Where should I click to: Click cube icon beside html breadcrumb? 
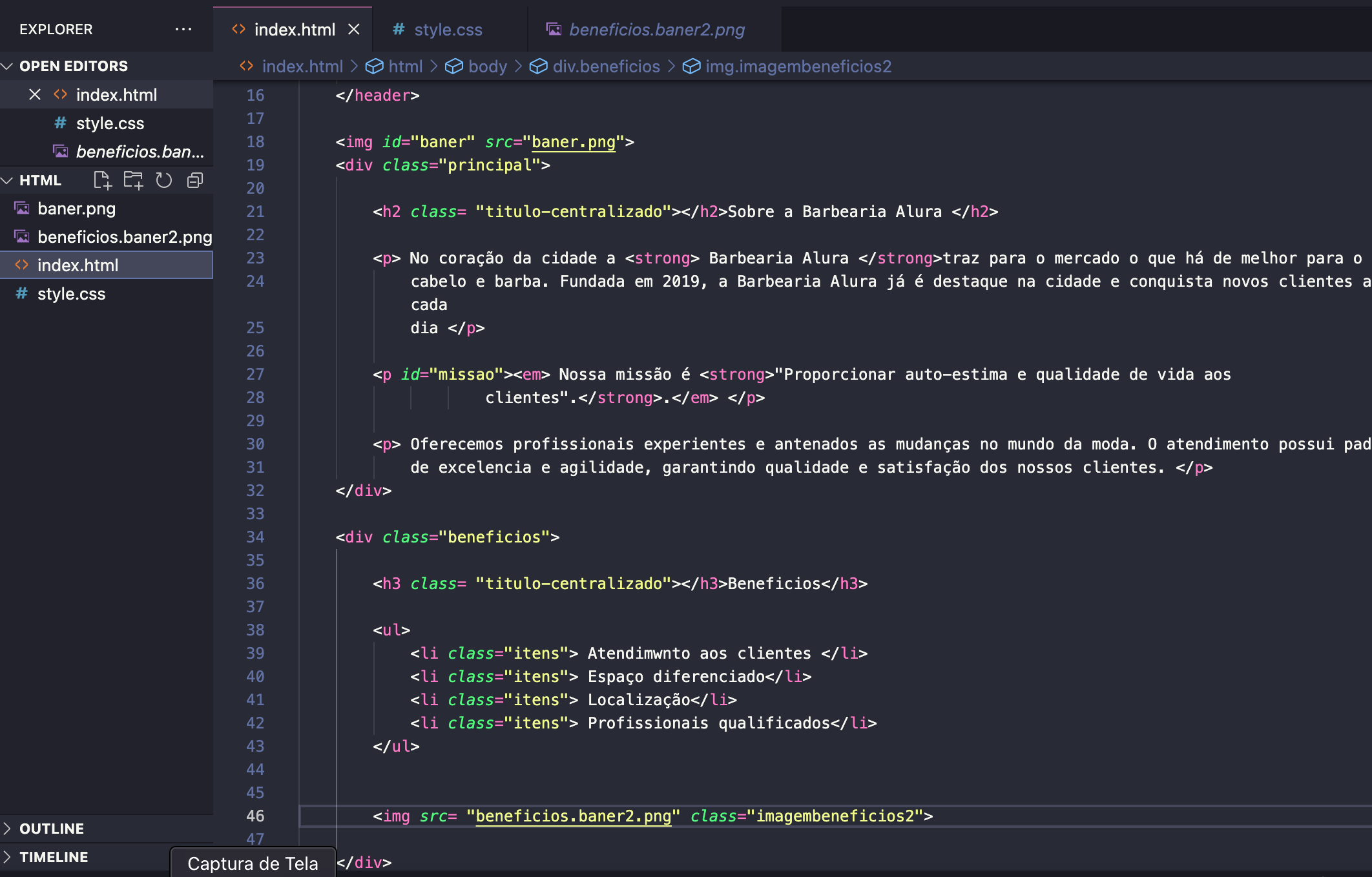point(374,66)
